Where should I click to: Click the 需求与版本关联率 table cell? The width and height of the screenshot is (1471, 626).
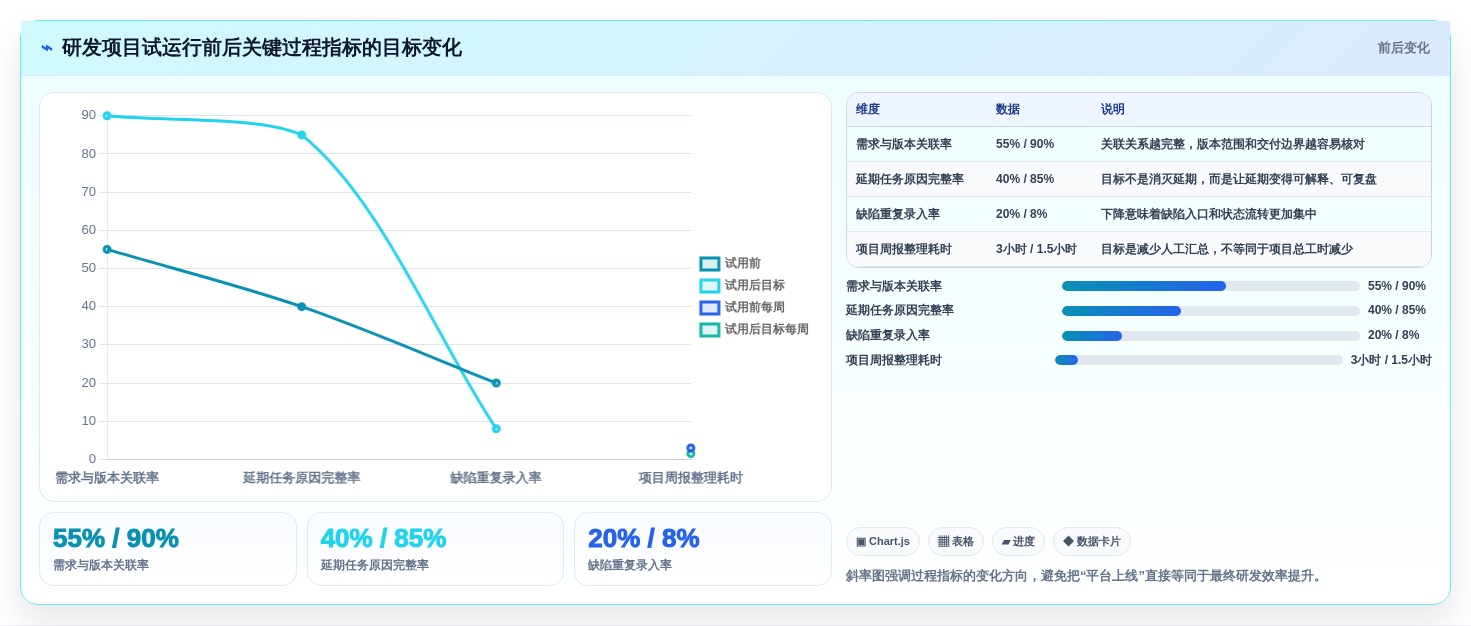point(916,144)
